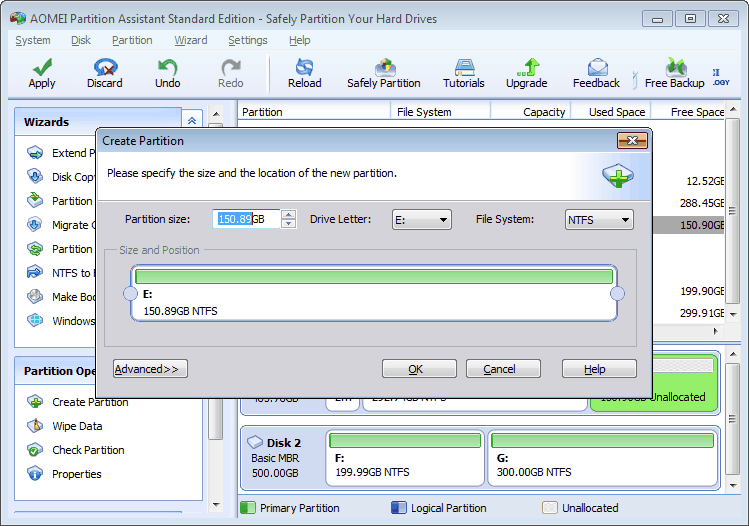Click the Migrate OS wizard icon
The height and width of the screenshot is (526, 749).
35,225
